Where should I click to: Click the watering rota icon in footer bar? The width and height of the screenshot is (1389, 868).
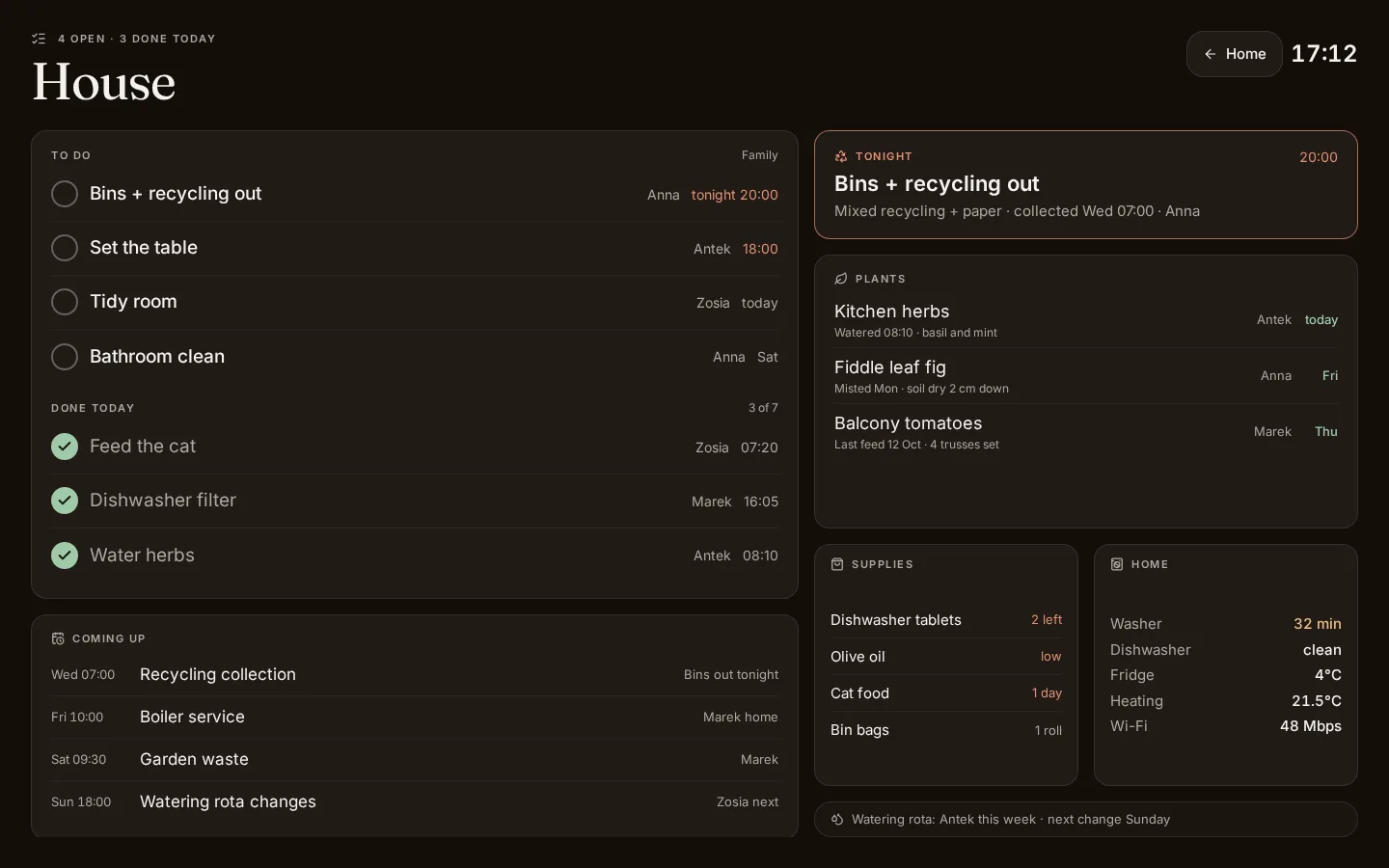837,820
